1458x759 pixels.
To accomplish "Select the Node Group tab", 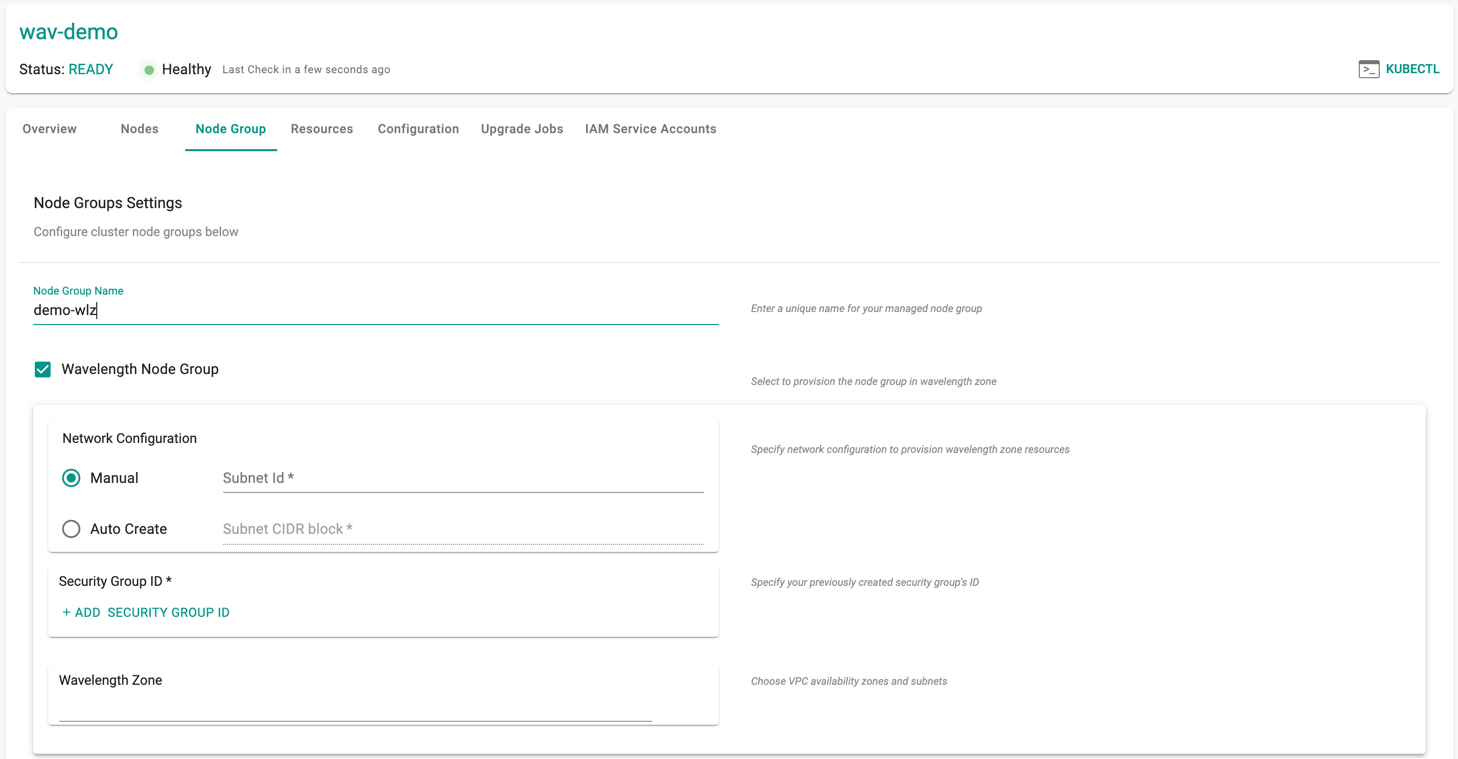I will pos(231,129).
